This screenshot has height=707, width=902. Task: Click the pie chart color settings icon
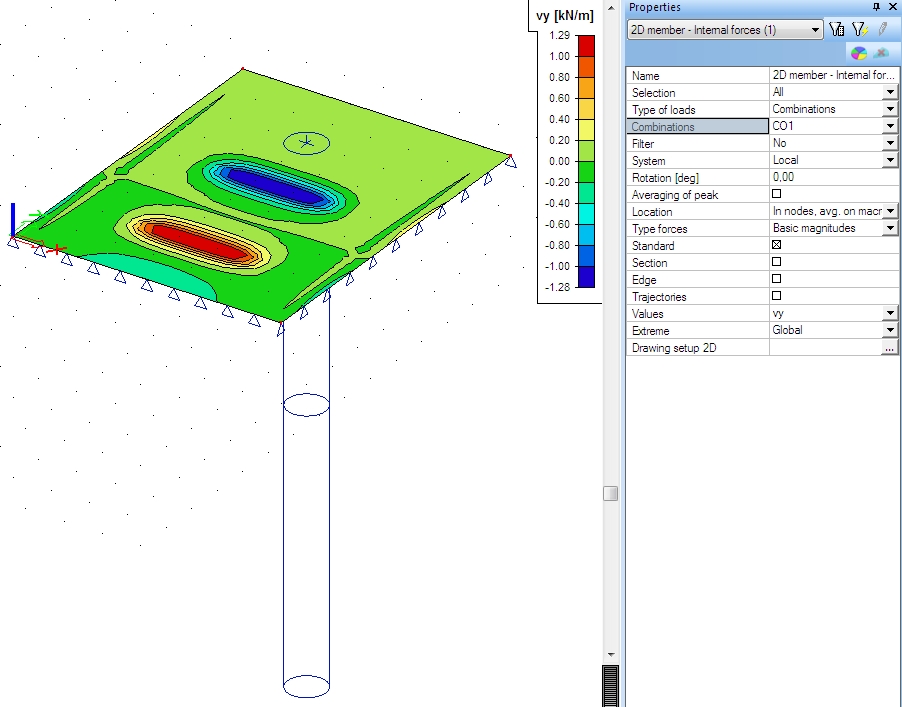(859, 53)
